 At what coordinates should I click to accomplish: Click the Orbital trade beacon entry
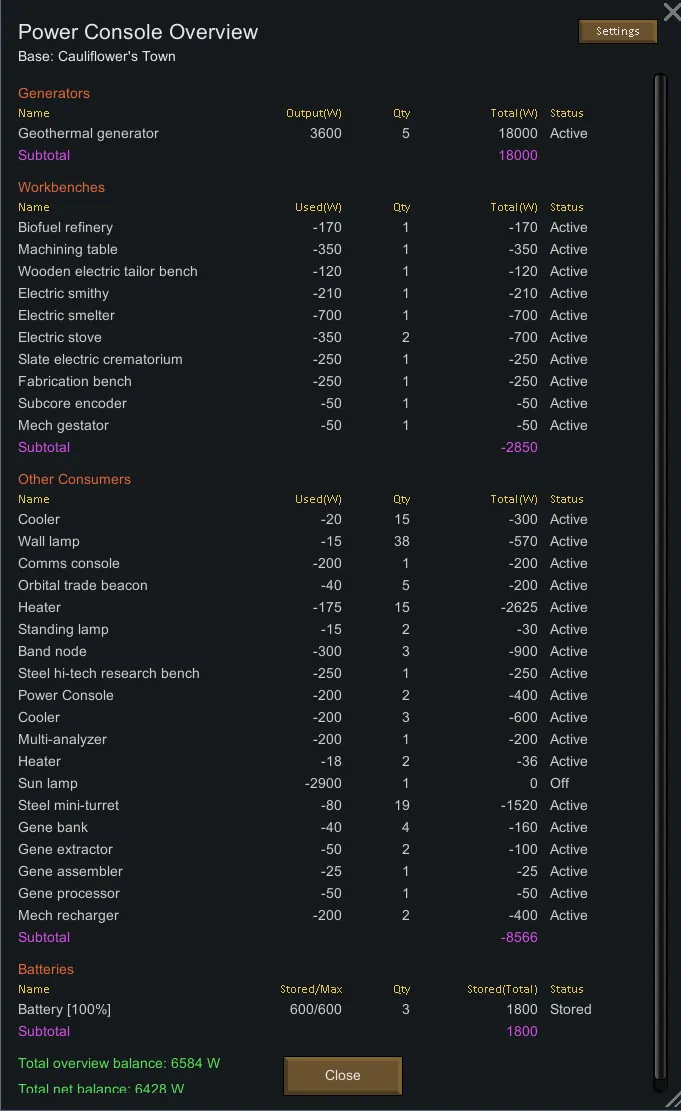click(x=82, y=585)
